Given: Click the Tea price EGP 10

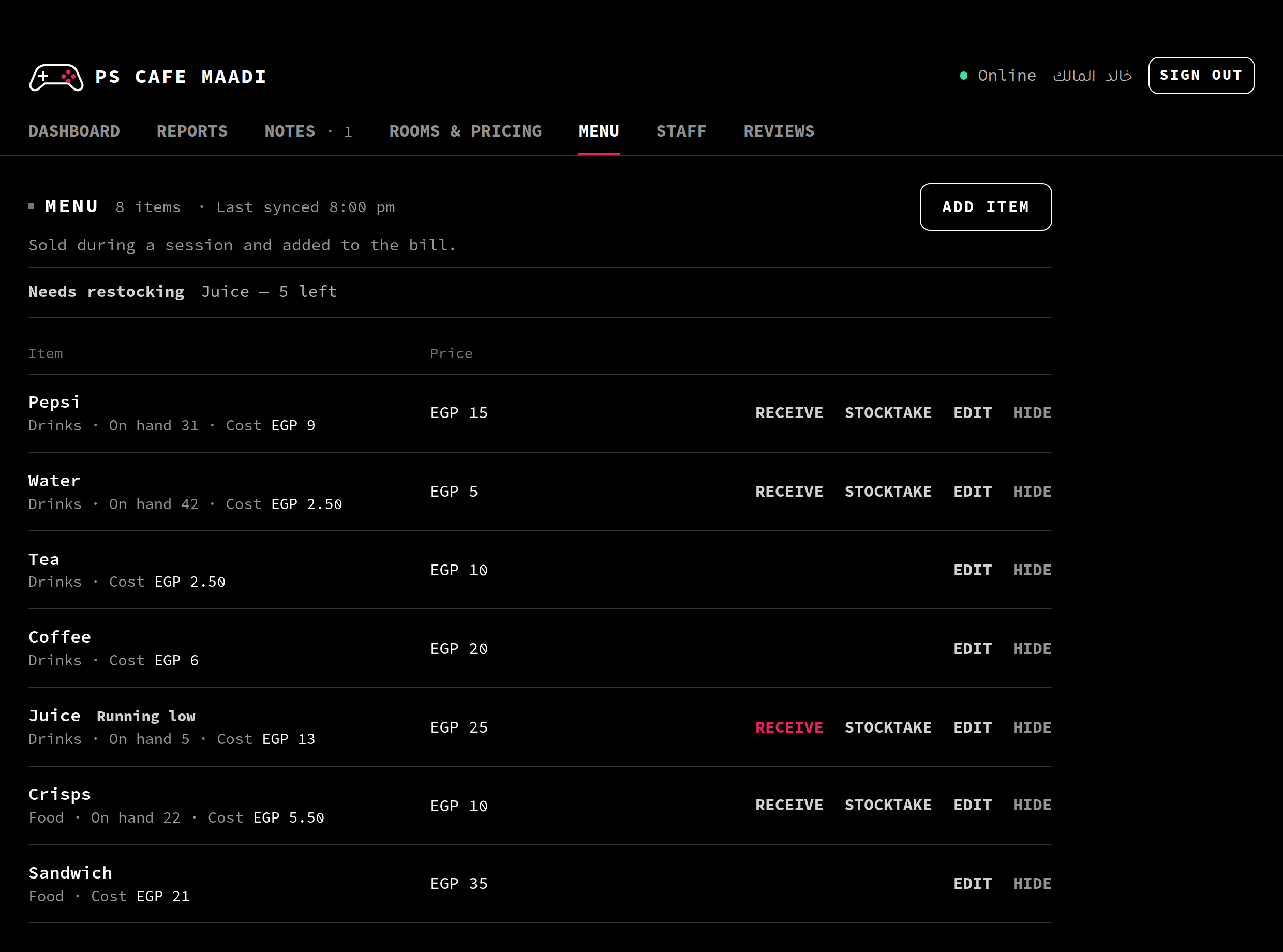Looking at the screenshot, I should [x=459, y=571].
